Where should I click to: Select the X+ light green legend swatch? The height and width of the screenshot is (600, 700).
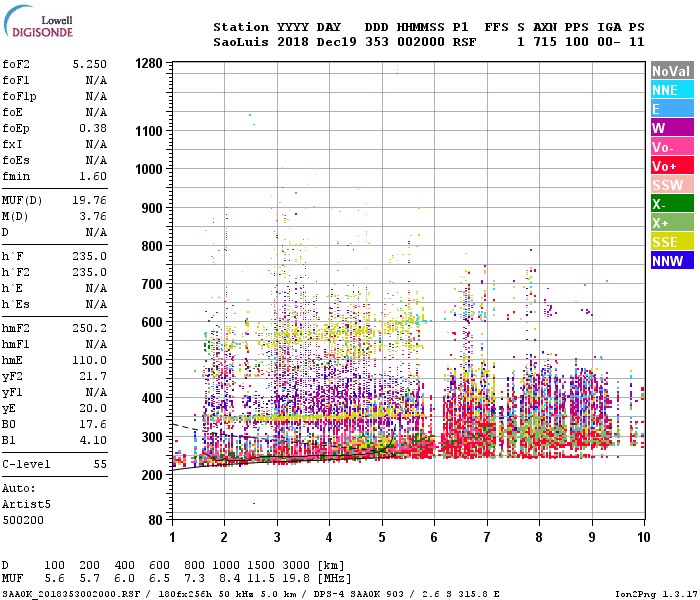(672, 223)
